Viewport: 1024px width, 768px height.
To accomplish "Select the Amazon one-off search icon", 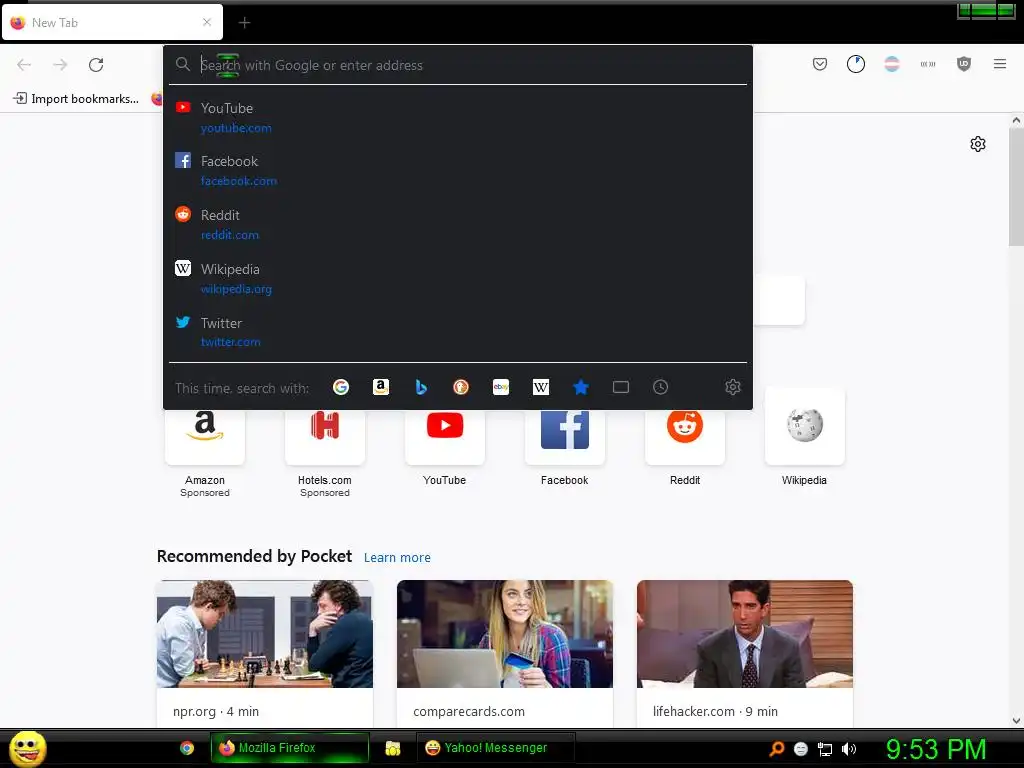I will pyautogui.click(x=381, y=387).
